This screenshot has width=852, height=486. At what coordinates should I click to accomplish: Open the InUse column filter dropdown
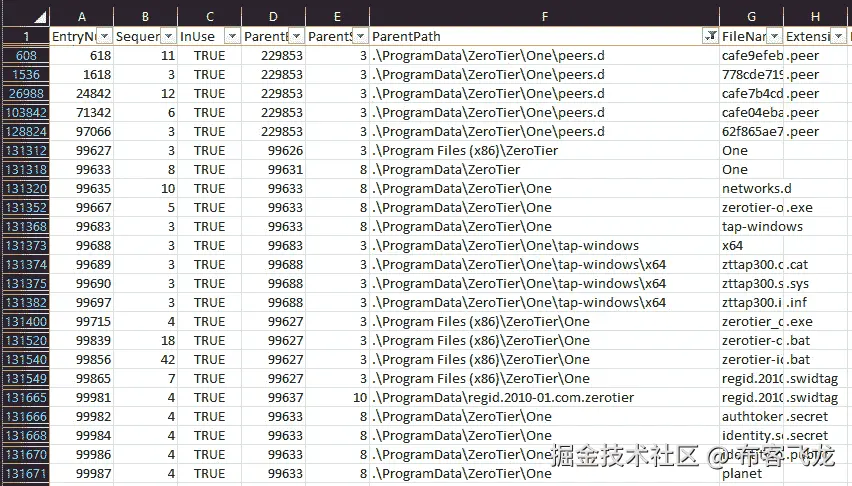tap(233, 36)
